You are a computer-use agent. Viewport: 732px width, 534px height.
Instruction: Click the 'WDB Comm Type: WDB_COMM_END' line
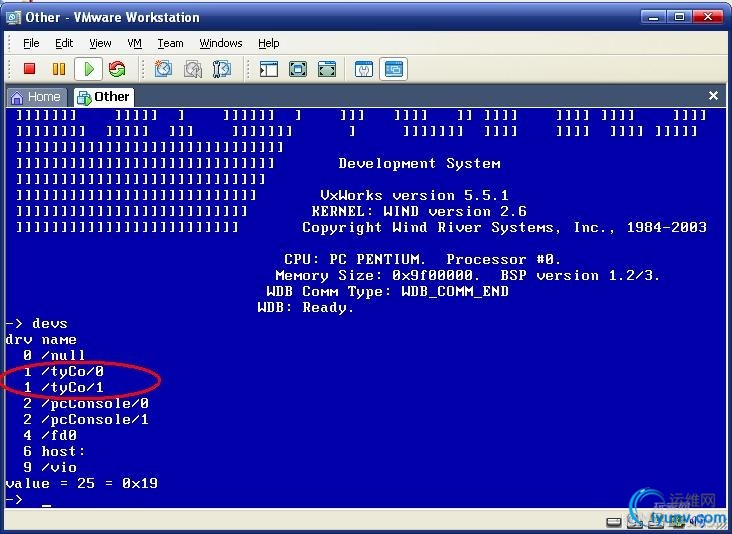click(x=387, y=292)
